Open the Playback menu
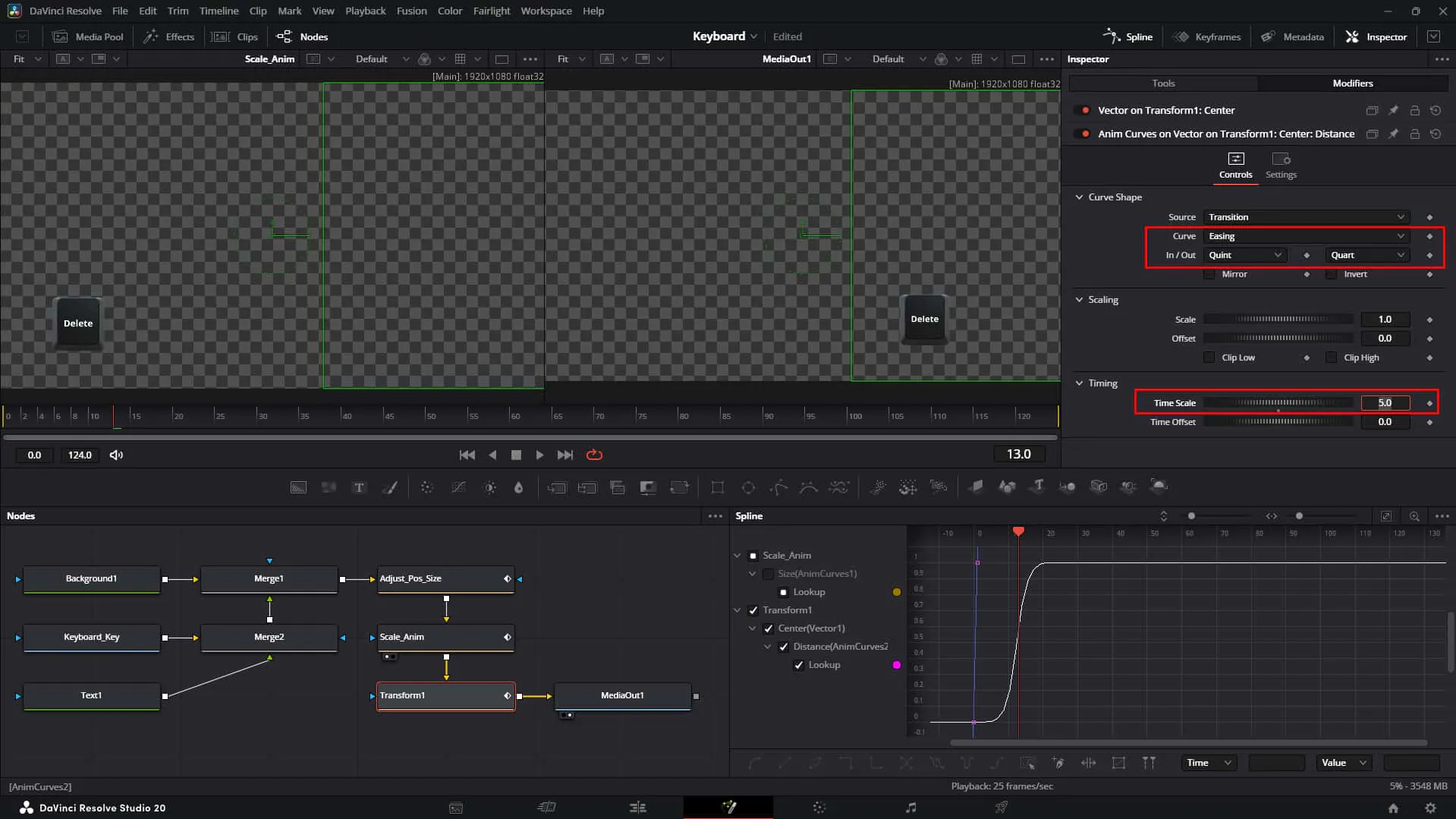This screenshot has width=1456, height=819. (x=365, y=11)
